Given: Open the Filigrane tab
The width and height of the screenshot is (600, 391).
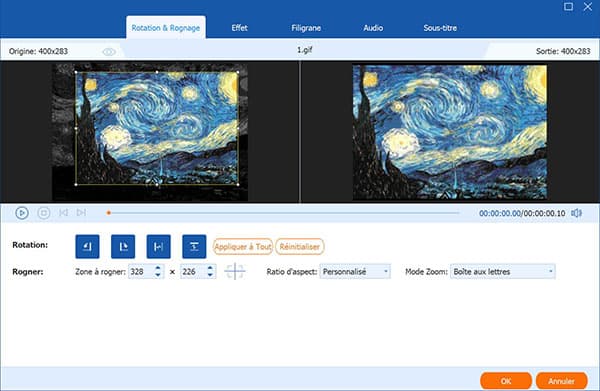Looking at the screenshot, I should click(306, 28).
